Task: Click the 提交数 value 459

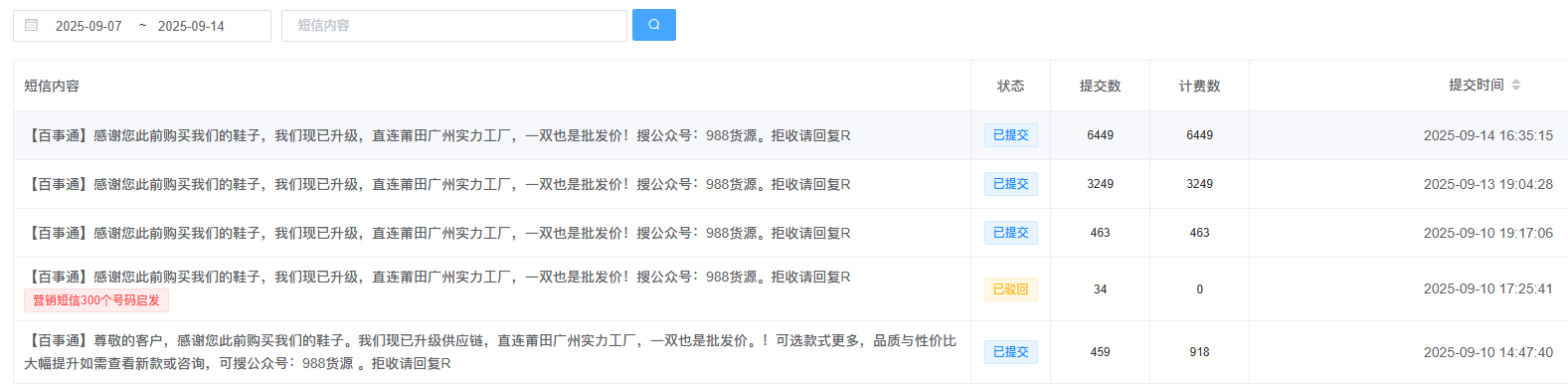Action: [x=1100, y=352]
